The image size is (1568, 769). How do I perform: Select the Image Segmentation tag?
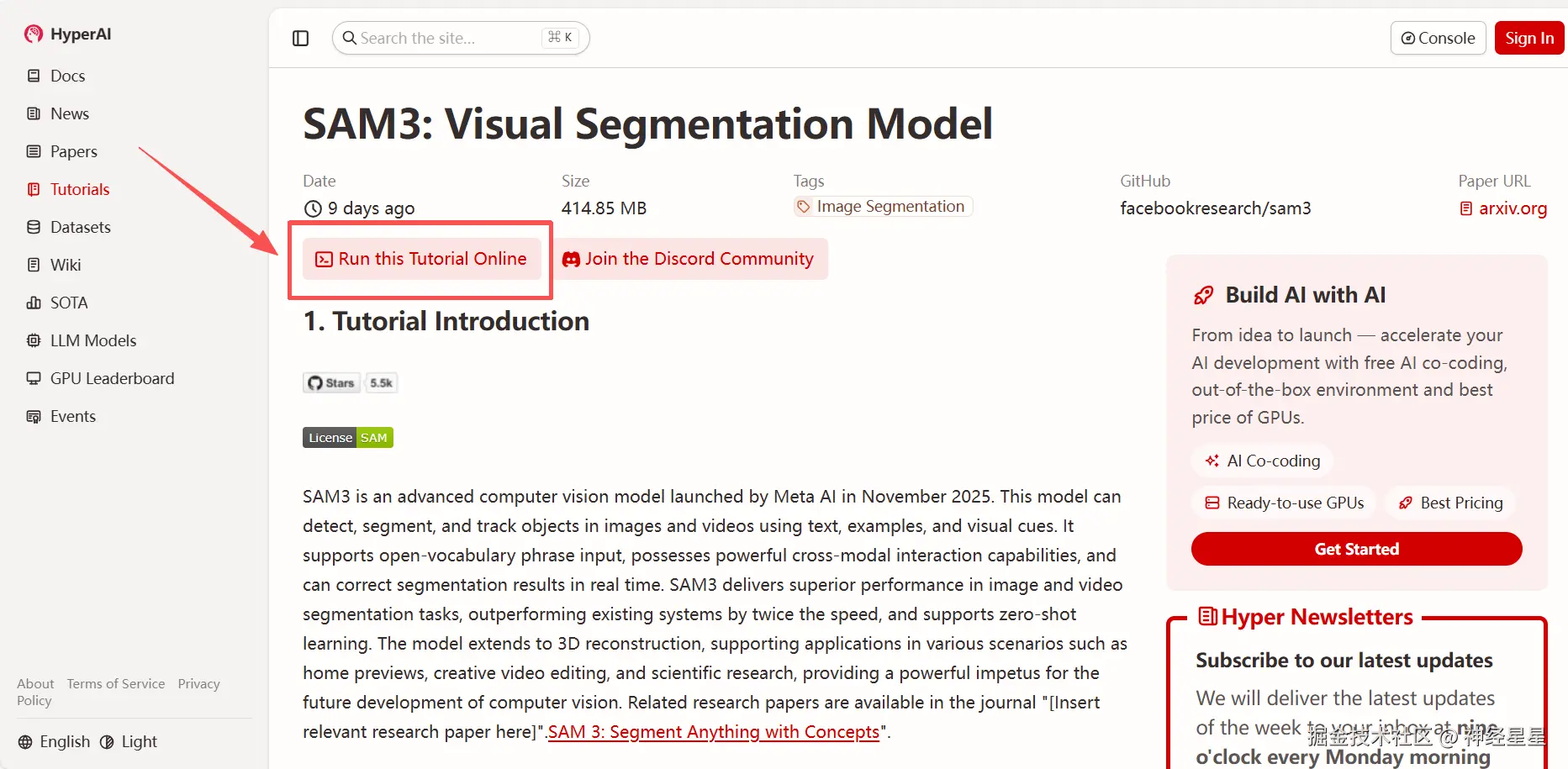pyautogui.click(x=883, y=207)
